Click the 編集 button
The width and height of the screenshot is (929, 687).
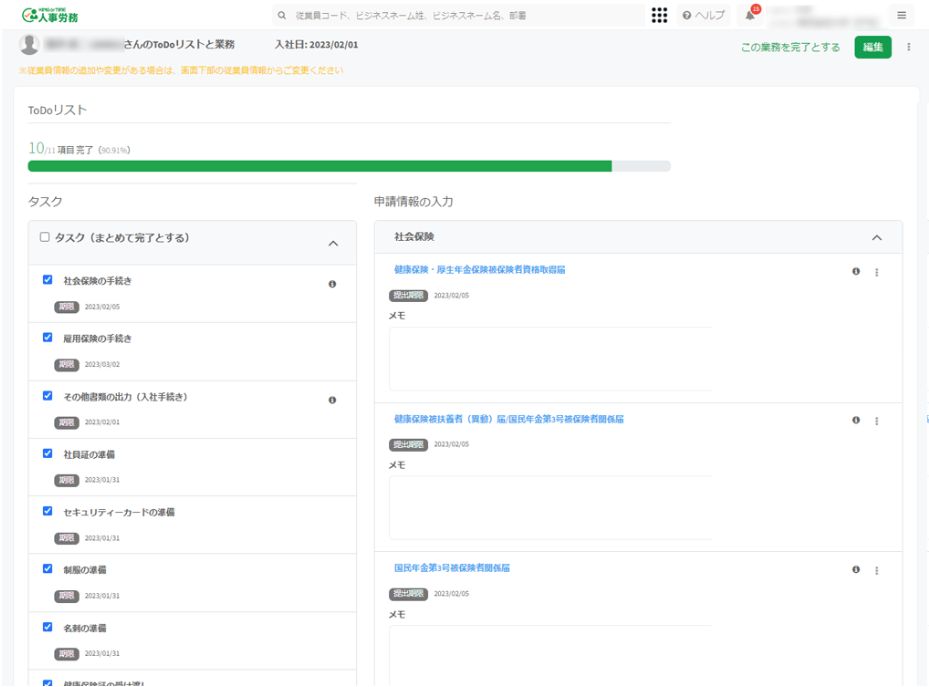[872, 47]
